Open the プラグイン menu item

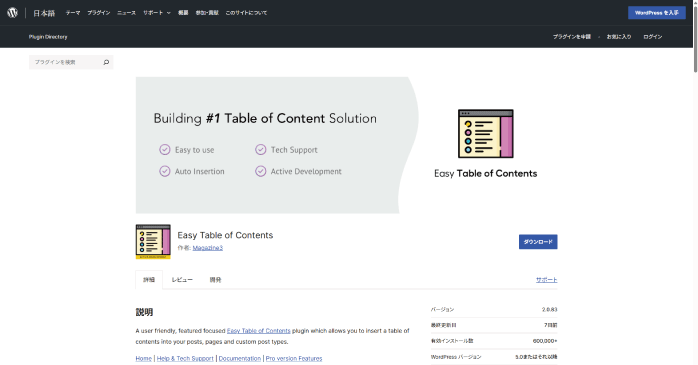pyautogui.click(x=99, y=13)
